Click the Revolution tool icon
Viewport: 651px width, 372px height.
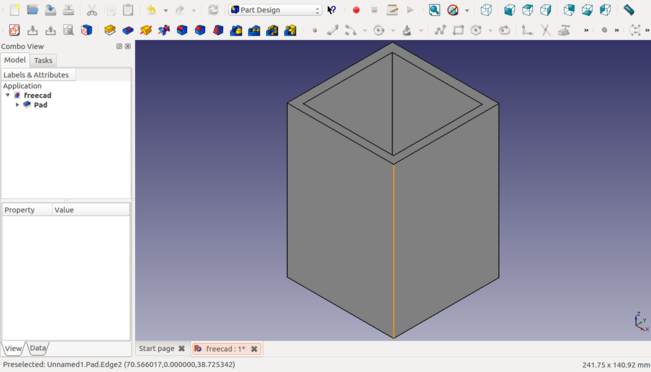click(x=146, y=30)
